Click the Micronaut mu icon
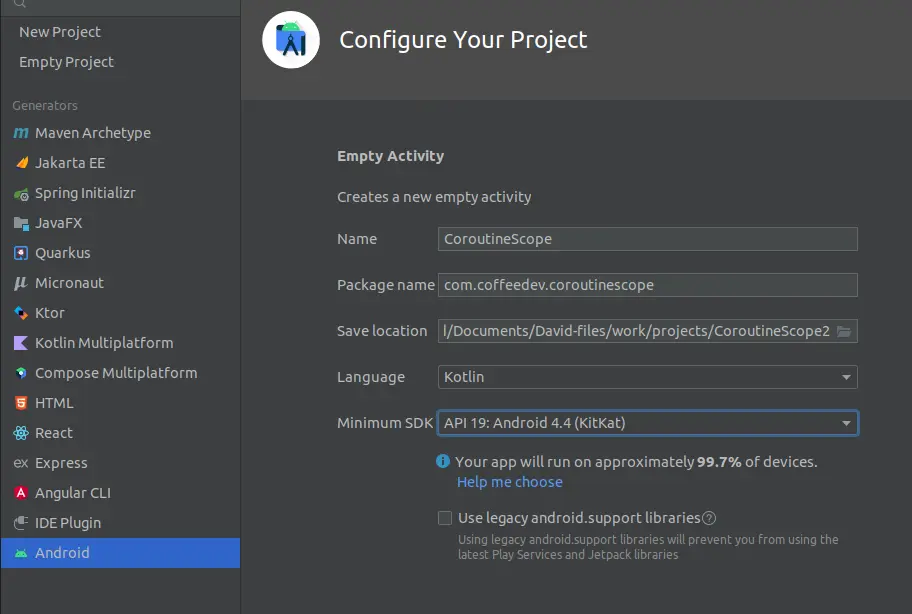 pos(21,283)
